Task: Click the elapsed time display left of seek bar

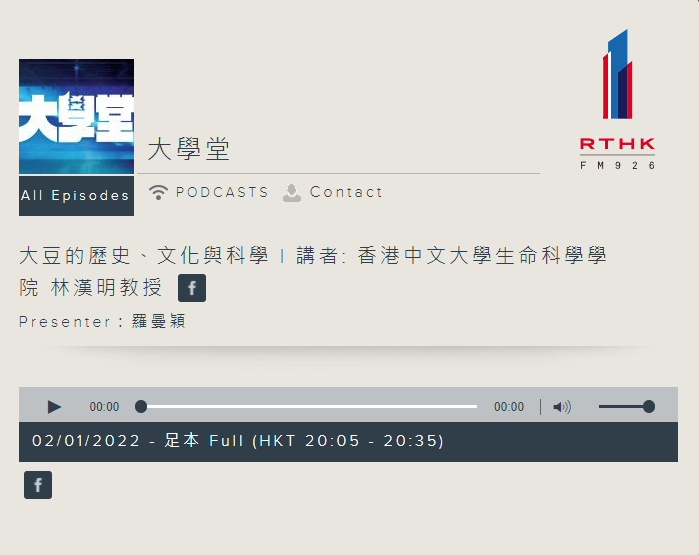Action: 104,407
